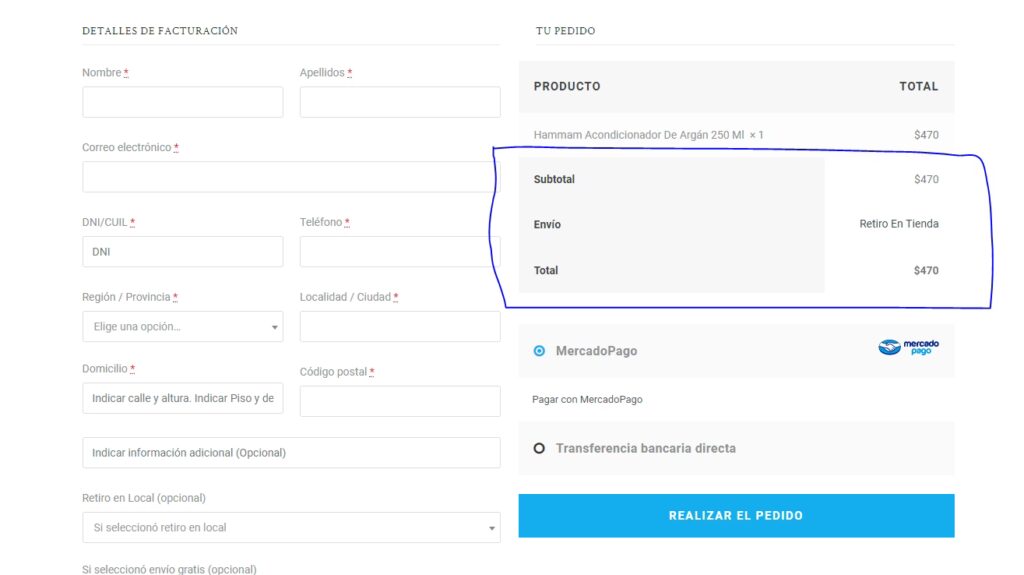Select the MercadoPago payment radio button
The width and height of the screenshot is (1024, 575).
540,351
